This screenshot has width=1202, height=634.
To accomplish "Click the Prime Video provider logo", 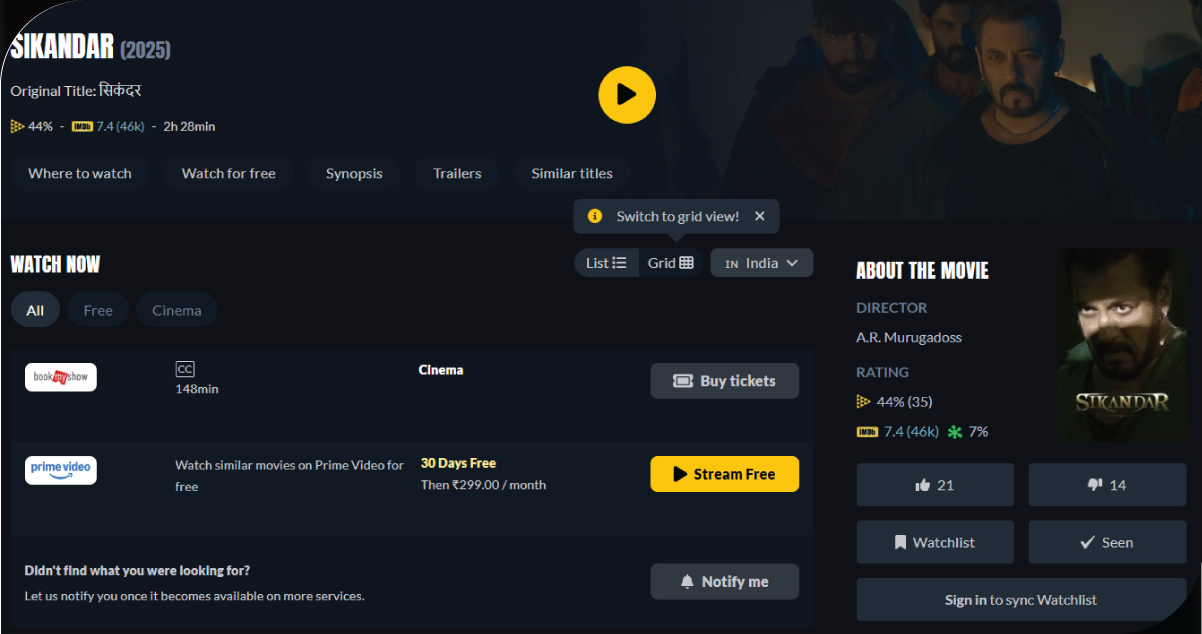I will [x=61, y=470].
